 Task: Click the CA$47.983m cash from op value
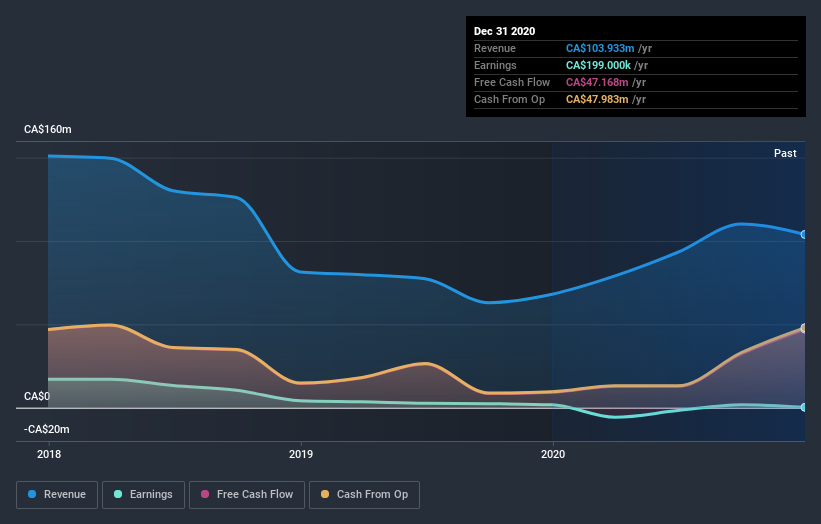597,99
